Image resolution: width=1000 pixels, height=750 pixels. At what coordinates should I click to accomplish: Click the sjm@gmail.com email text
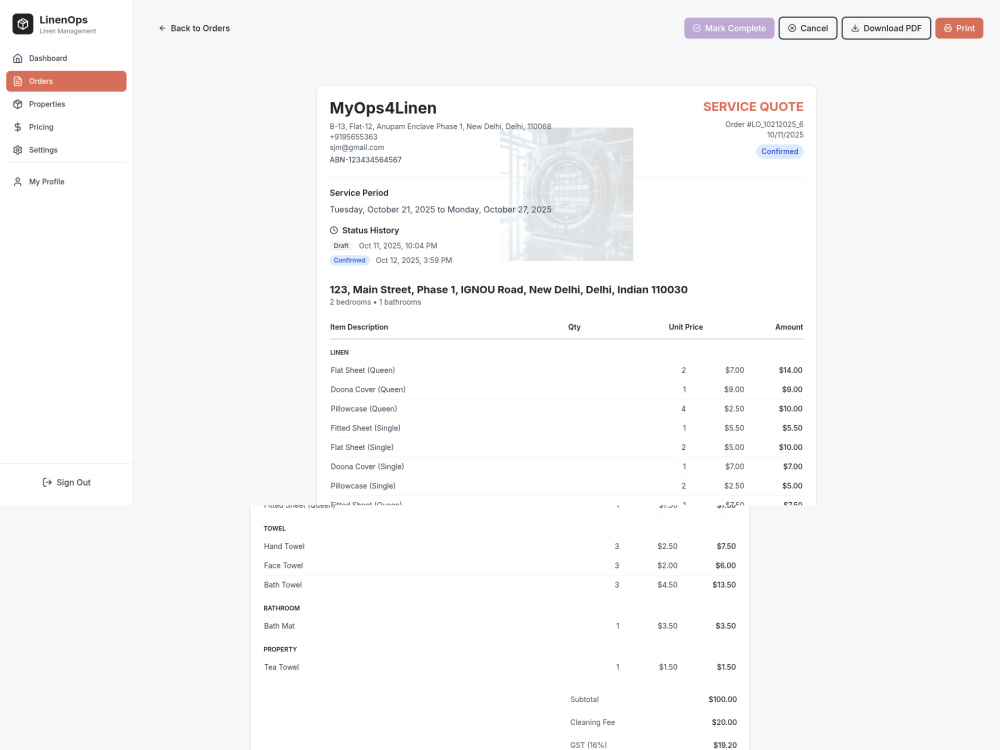click(x=357, y=147)
